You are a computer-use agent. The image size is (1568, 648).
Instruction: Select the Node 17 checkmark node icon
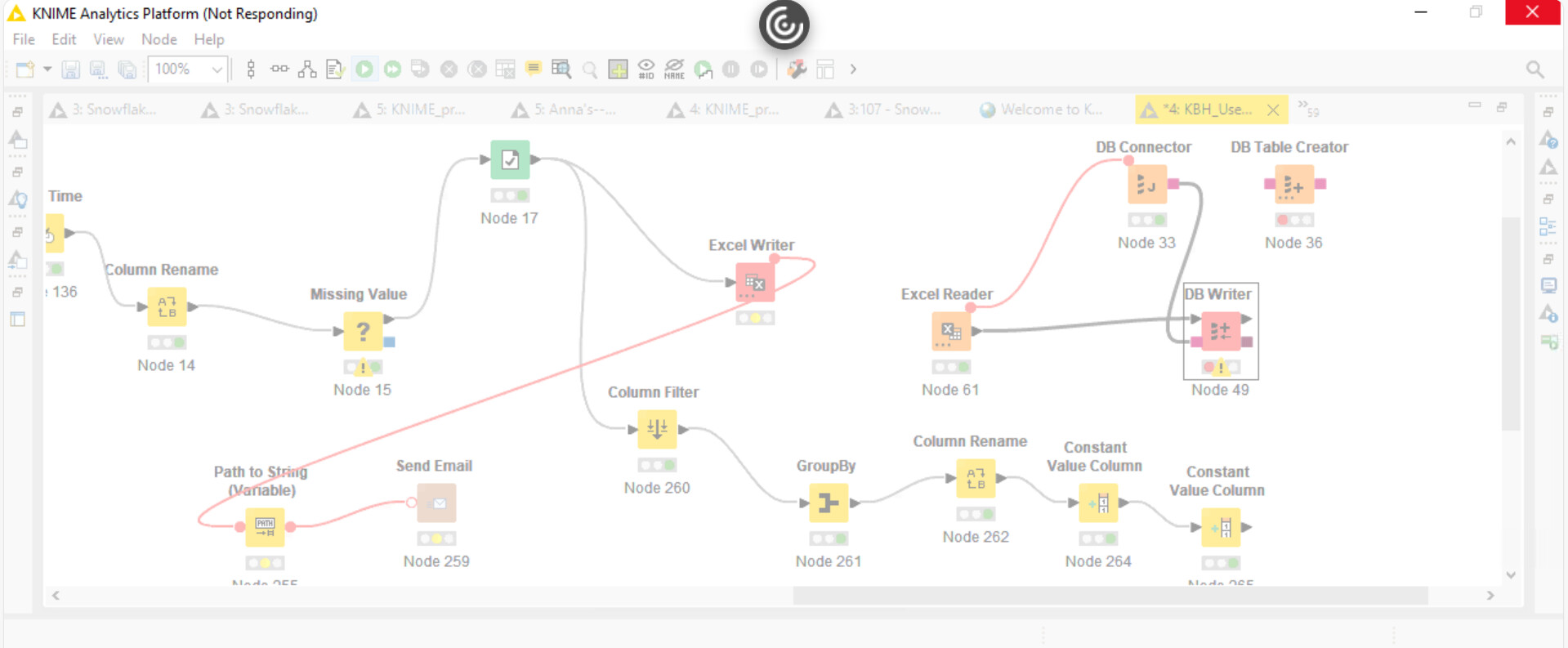(510, 160)
